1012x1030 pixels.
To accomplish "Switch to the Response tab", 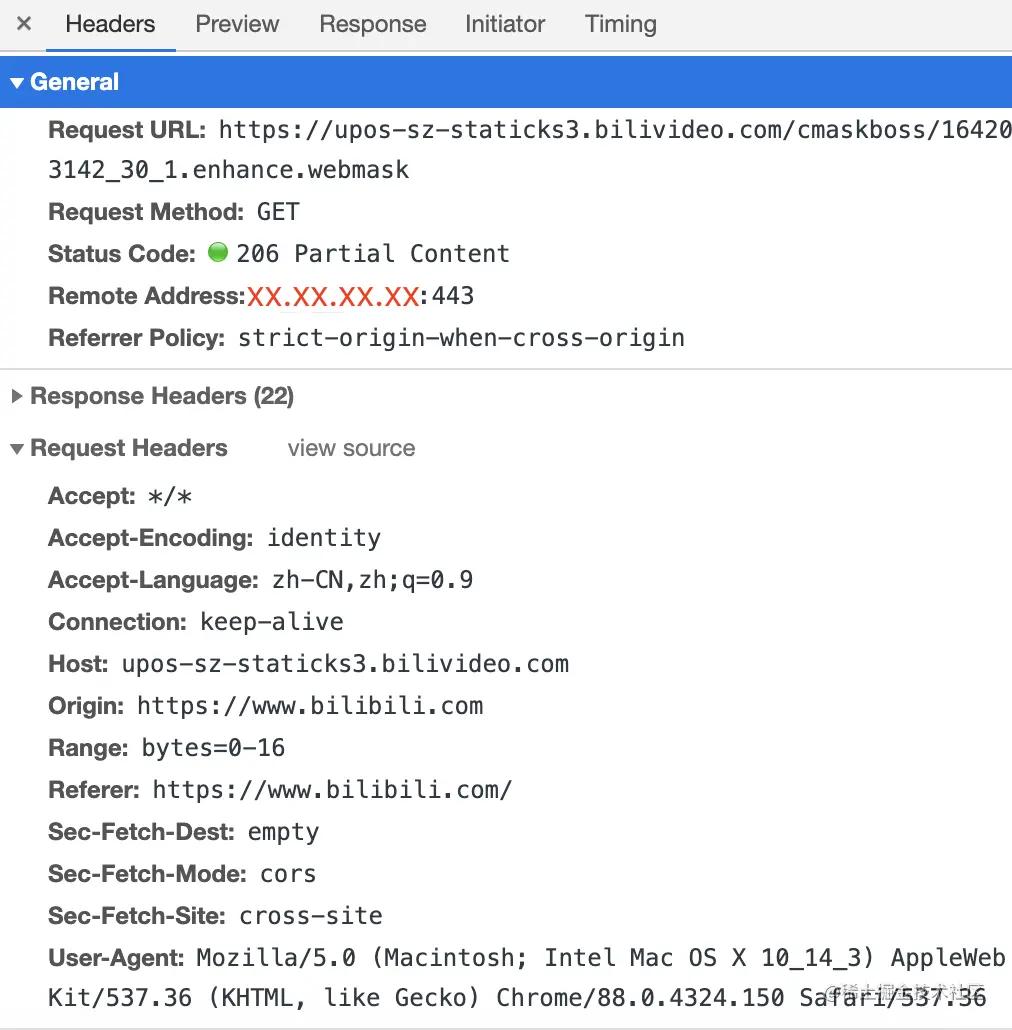I will click(x=372, y=24).
